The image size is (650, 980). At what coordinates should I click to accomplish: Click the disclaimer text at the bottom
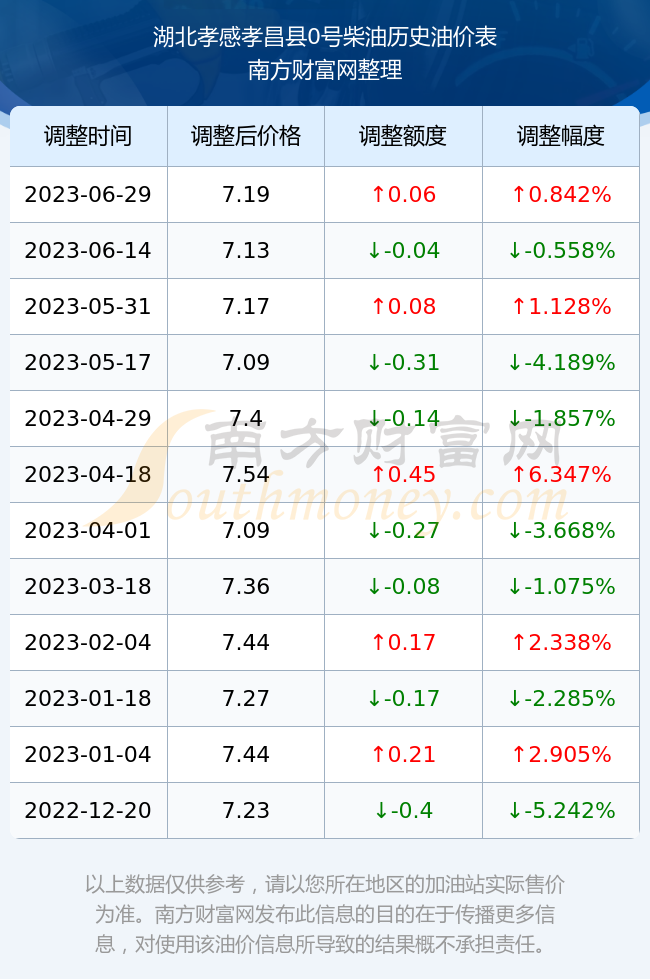coord(325,914)
